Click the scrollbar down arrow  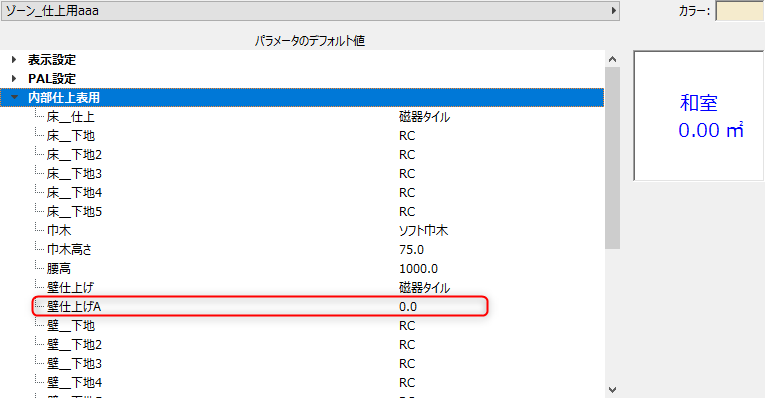click(x=613, y=390)
